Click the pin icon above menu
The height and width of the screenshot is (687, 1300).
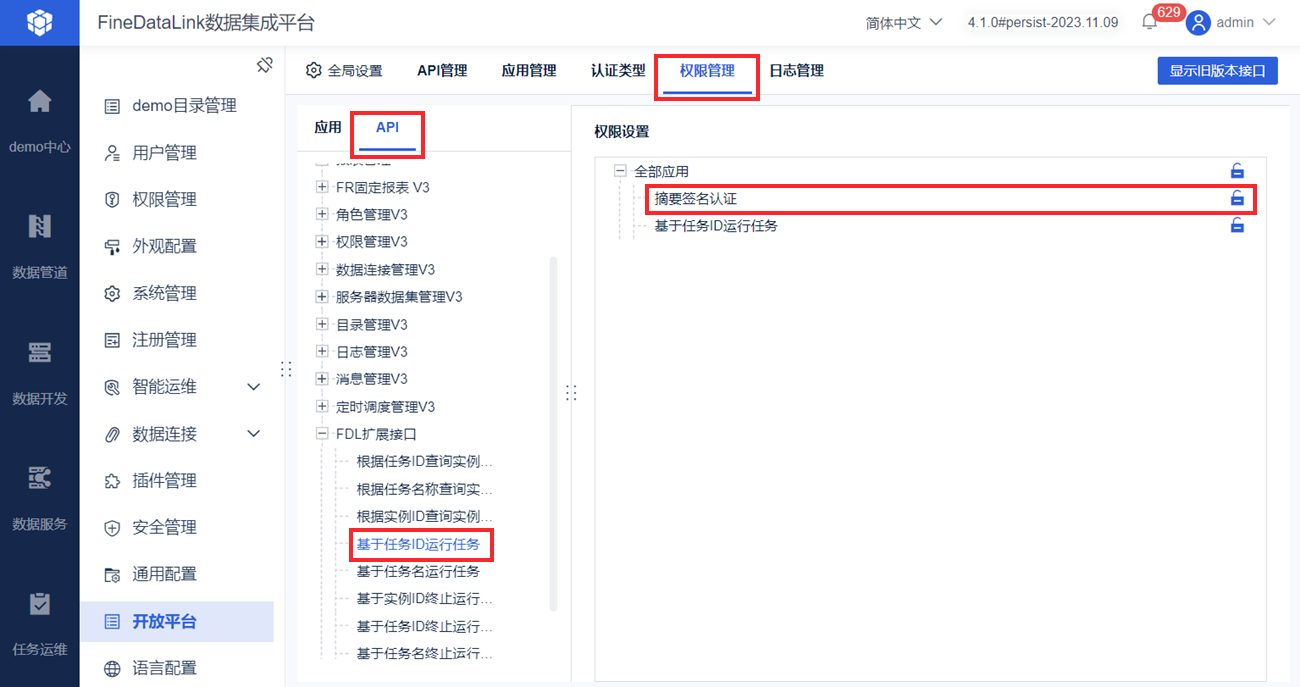[264, 65]
